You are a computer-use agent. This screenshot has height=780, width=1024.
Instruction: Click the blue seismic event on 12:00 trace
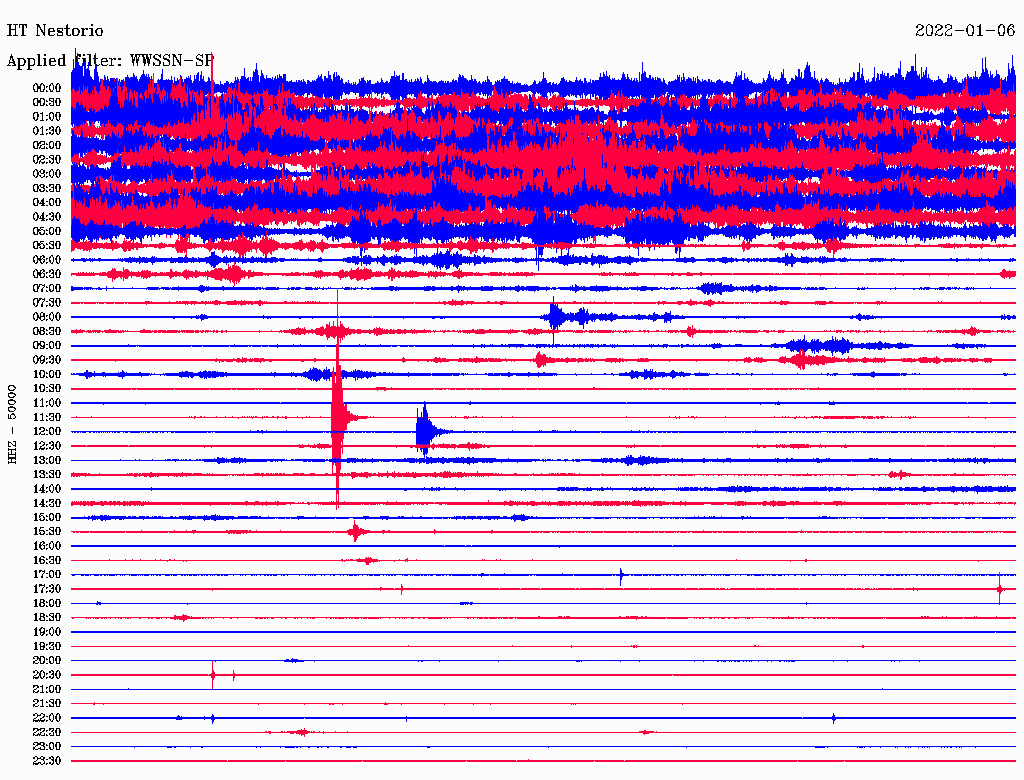(x=424, y=431)
